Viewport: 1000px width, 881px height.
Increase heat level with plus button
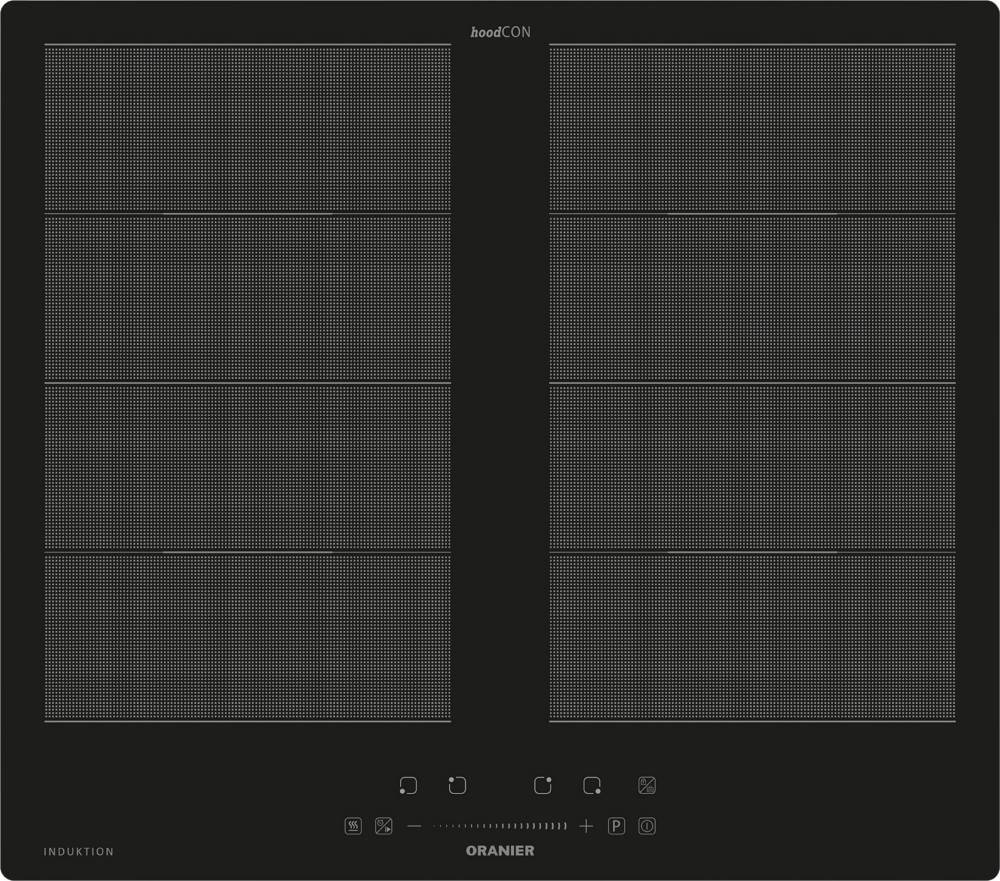point(586,826)
